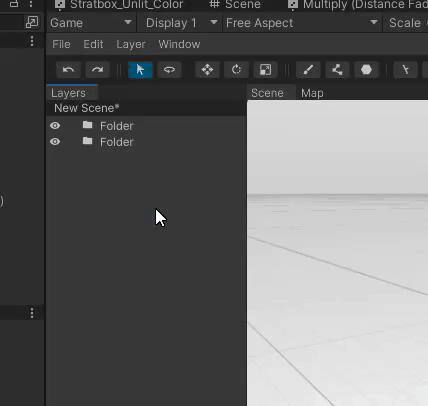Click the Scale label in the Game toolbar

click(x=405, y=23)
